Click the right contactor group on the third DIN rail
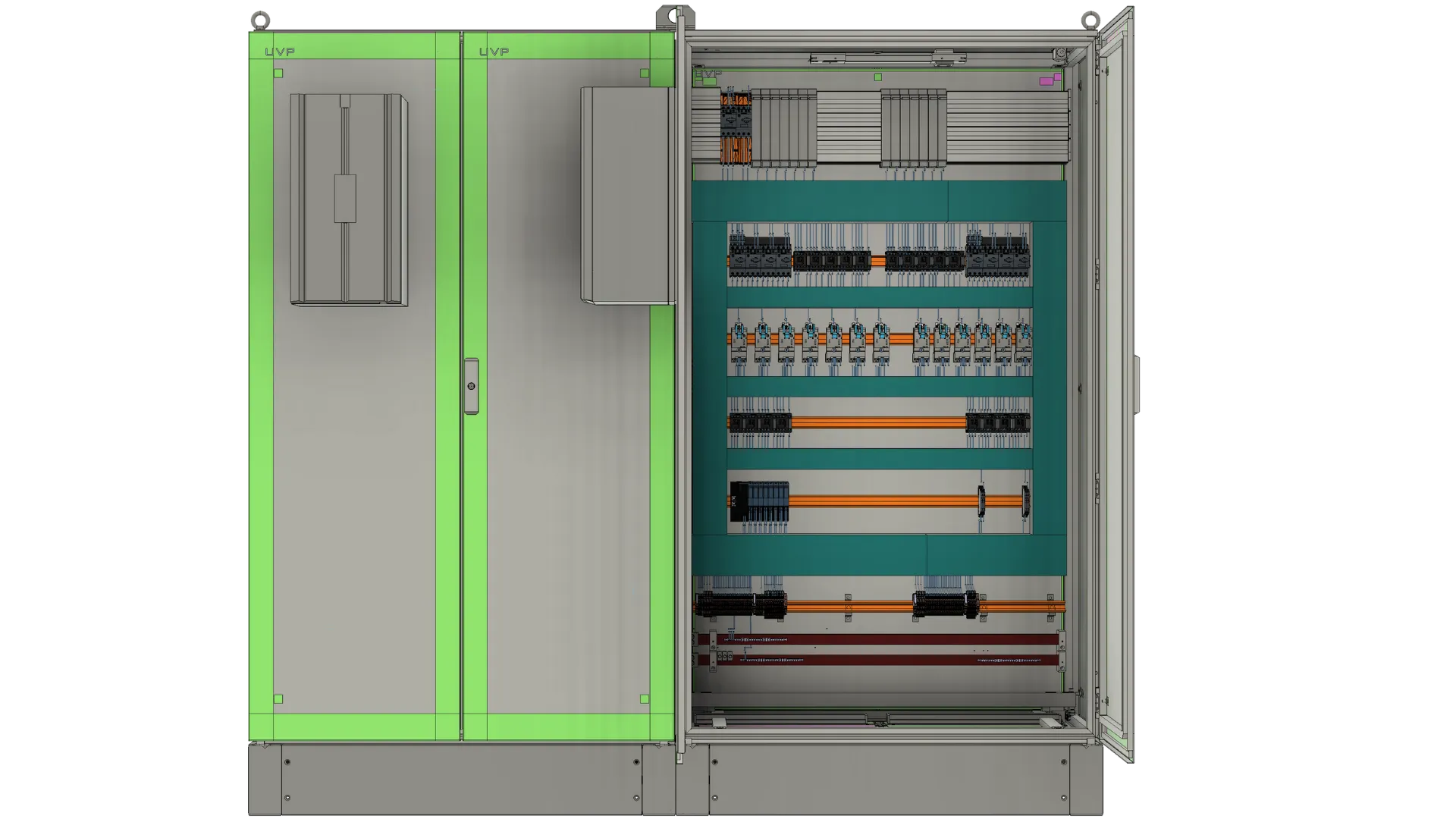Viewport: 1456px width, 819px height. pos(997,423)
